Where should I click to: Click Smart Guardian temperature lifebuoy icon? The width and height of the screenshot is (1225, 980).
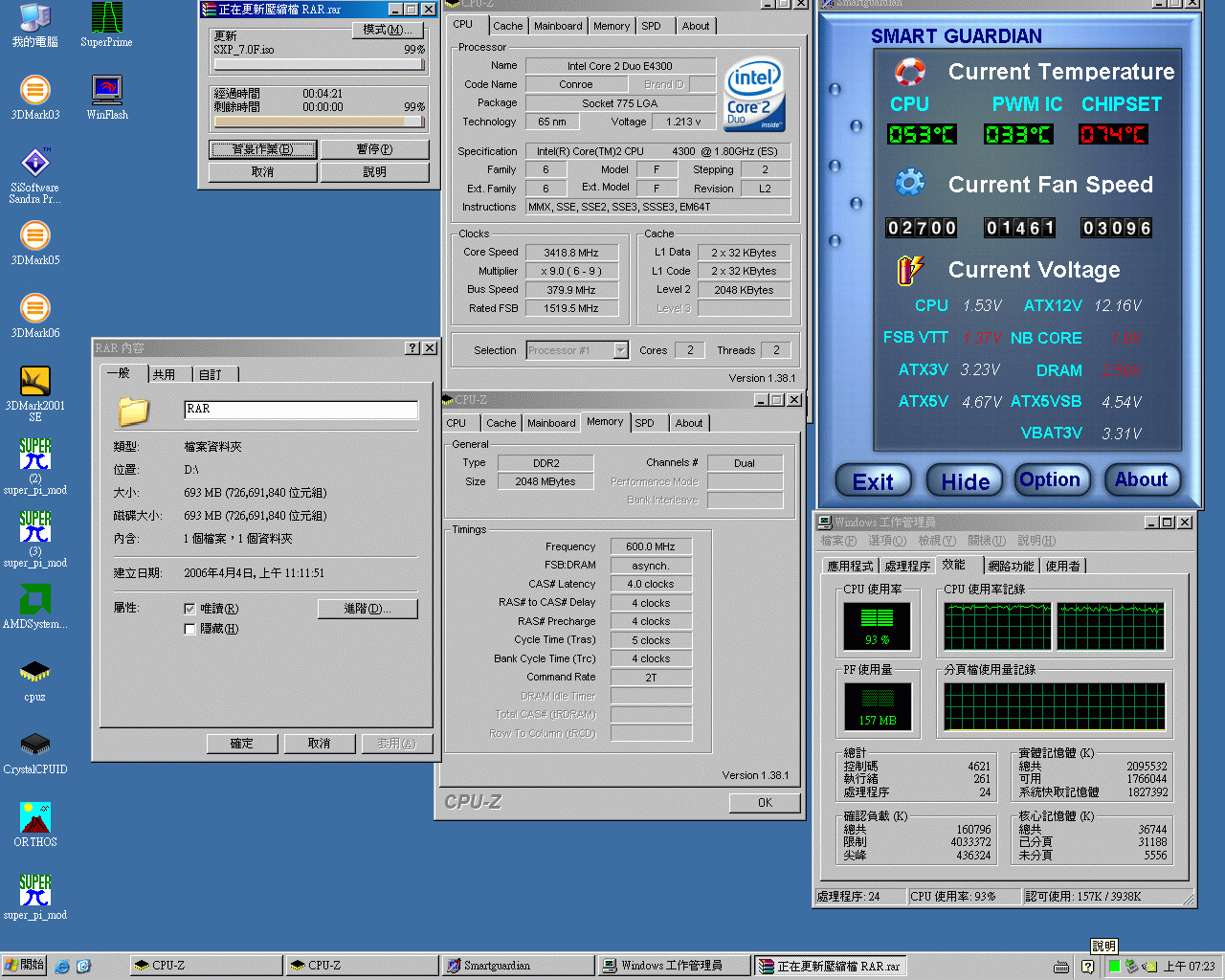(x=909, y=72)
